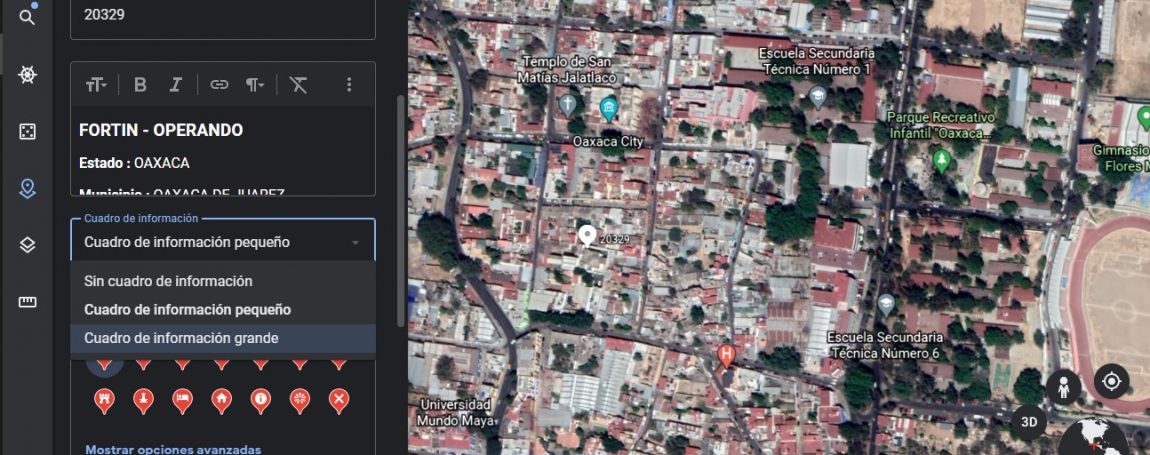Choose the castle placemark icon

[x=104, y=401]
